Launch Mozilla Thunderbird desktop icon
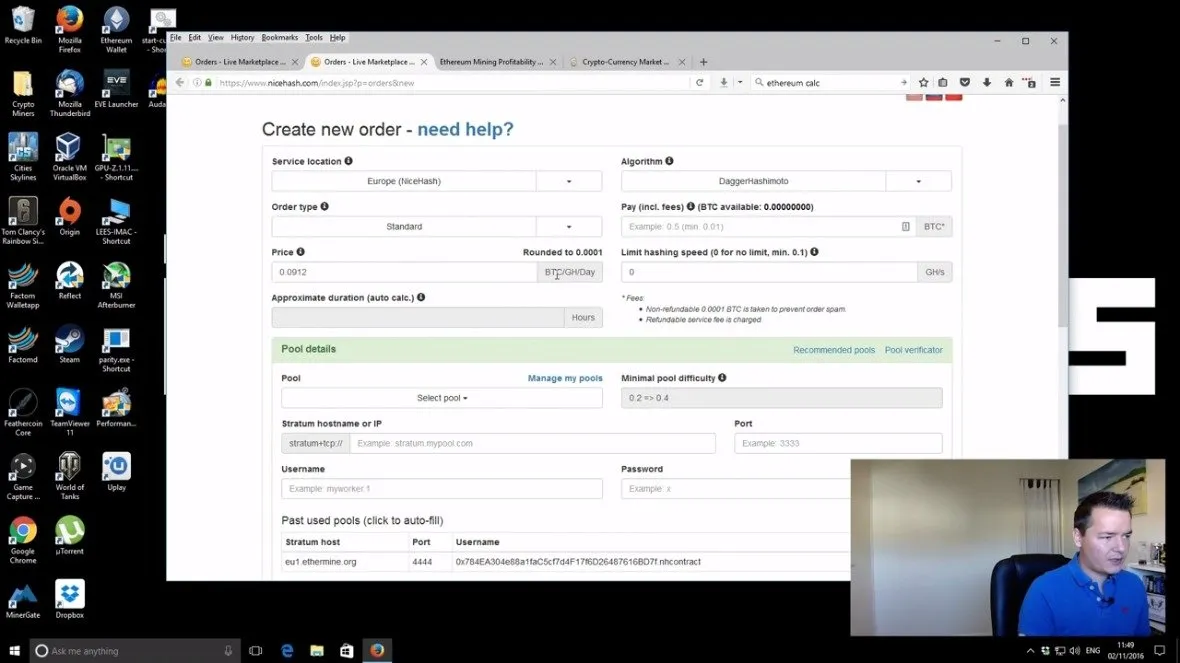Viewport: 1180px width, 663px height. pos(69,93)
